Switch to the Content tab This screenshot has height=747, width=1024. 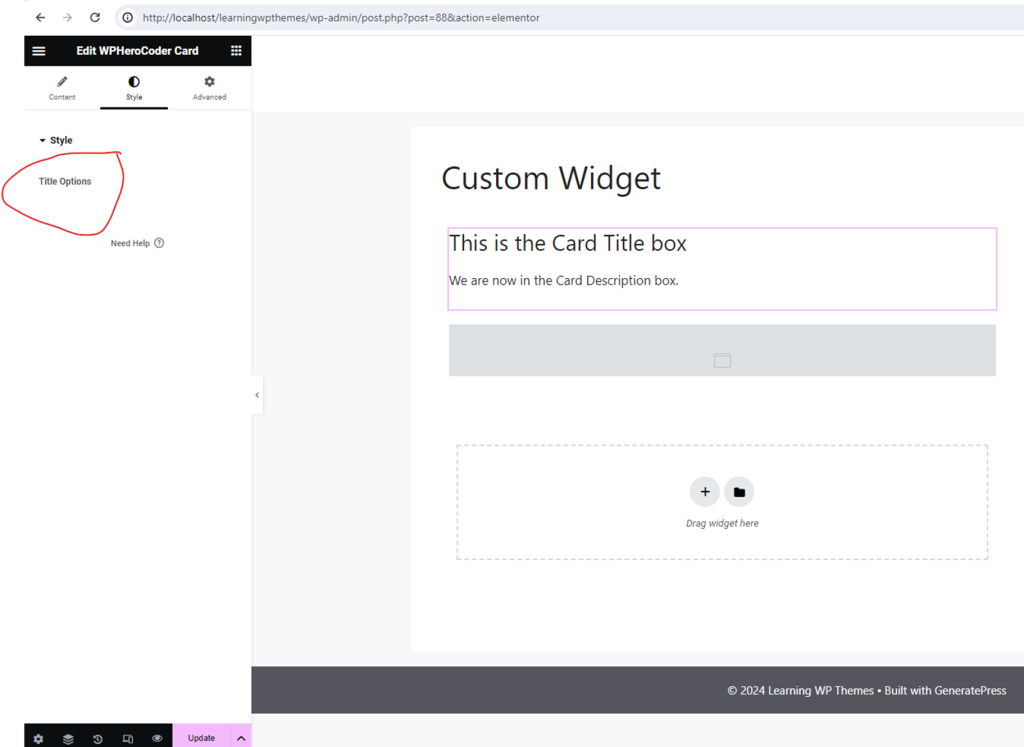[61, 87]
